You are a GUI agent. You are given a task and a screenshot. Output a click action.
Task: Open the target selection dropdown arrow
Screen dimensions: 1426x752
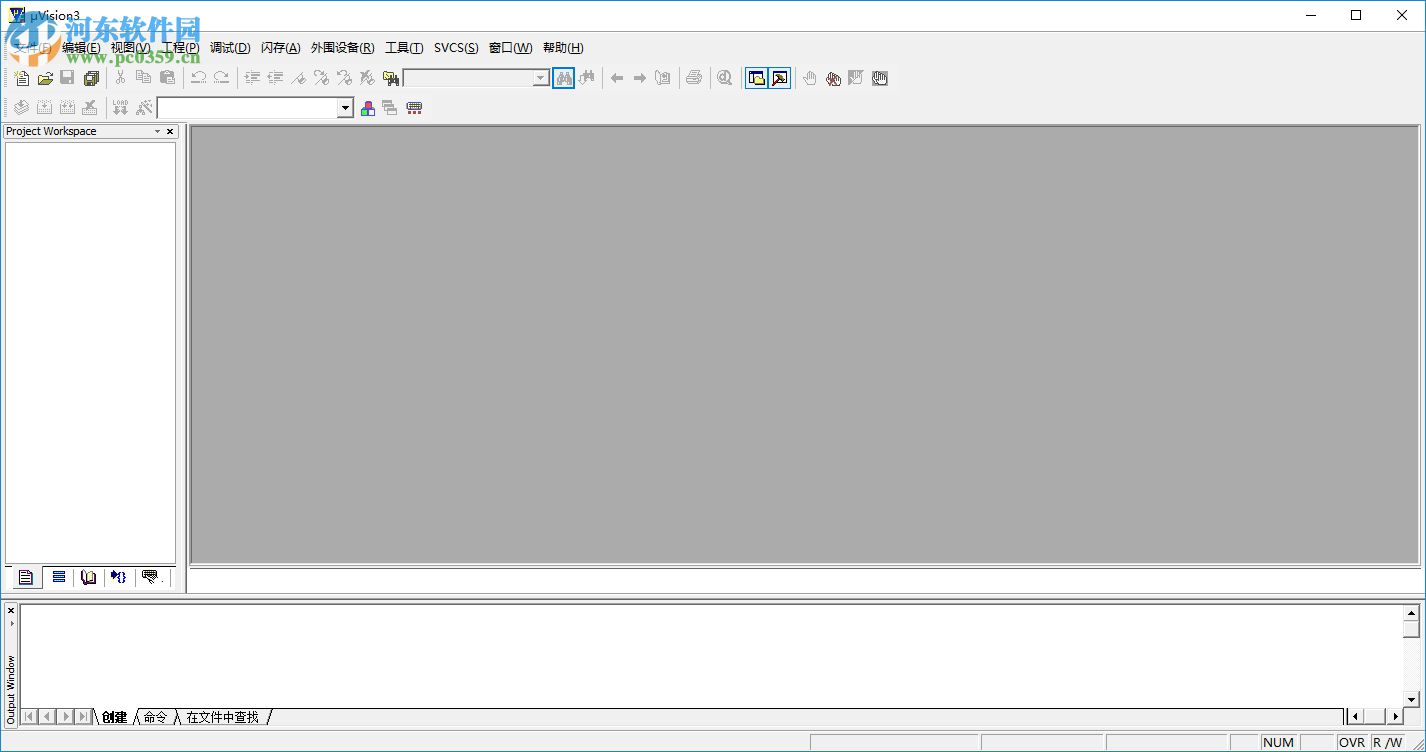(346, 108)
